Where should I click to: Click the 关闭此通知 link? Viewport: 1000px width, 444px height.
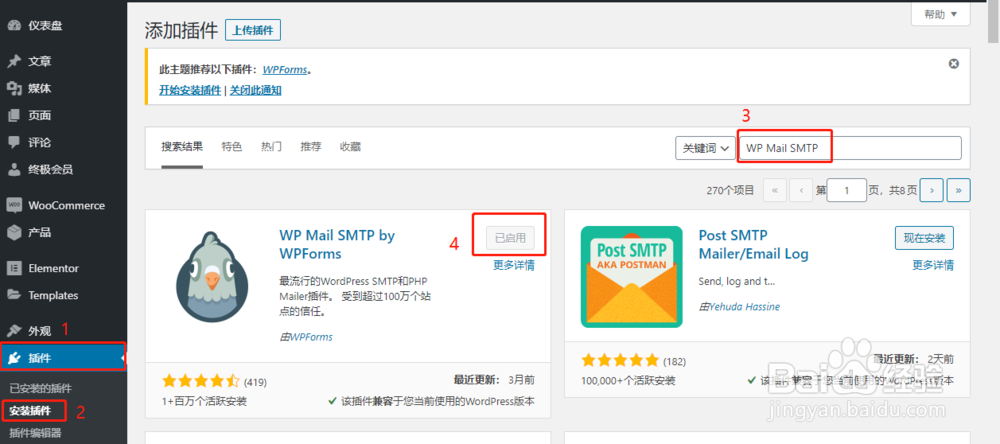(255, 91)
